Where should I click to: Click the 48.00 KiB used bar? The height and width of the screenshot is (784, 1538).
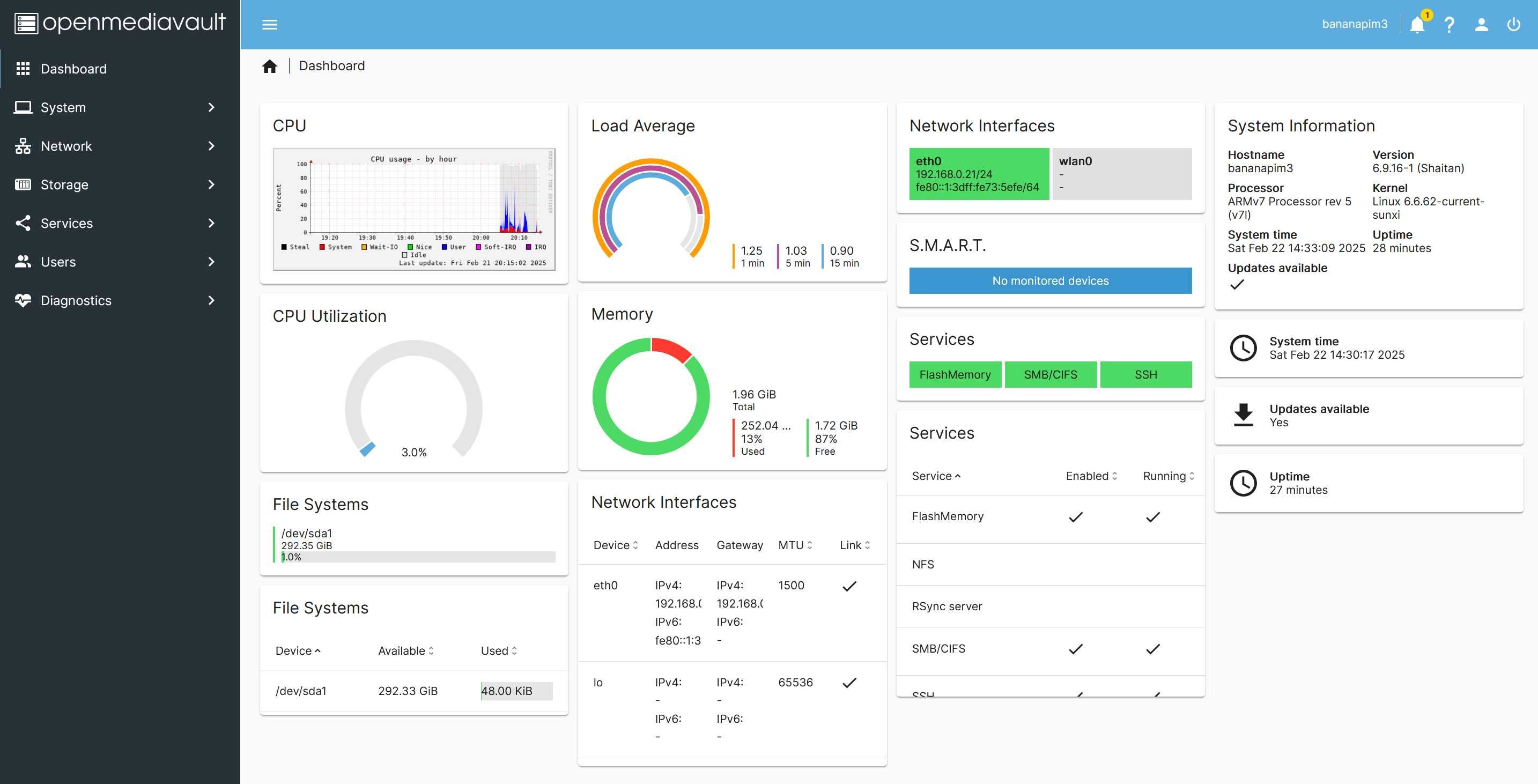pos(516,691)
